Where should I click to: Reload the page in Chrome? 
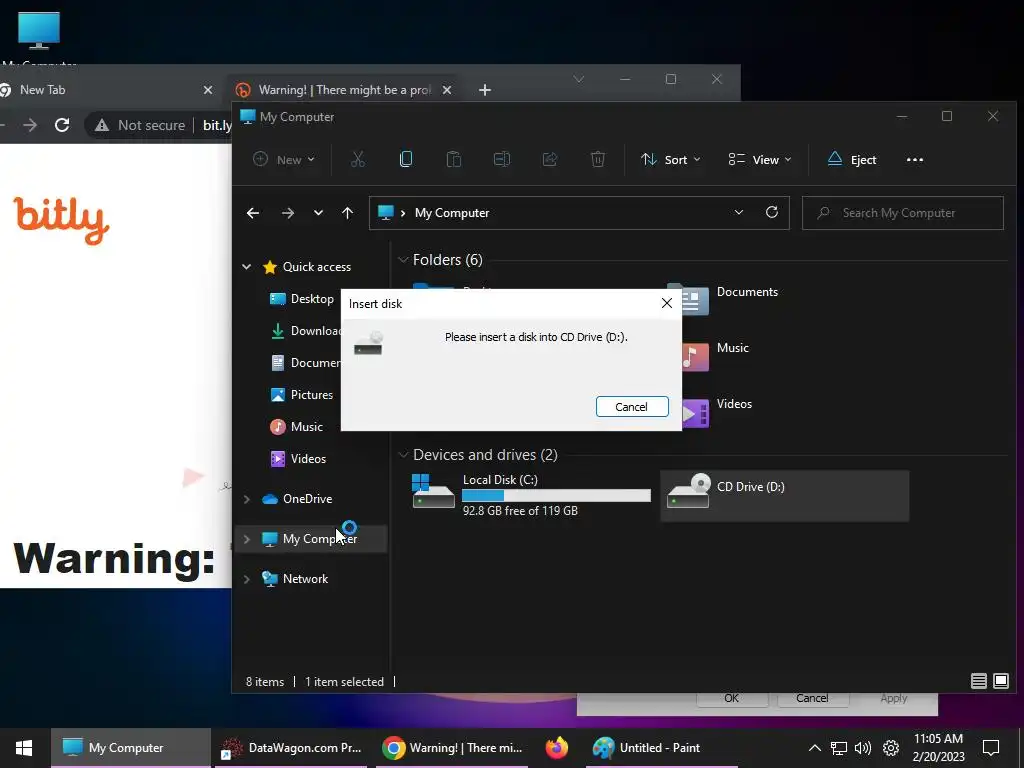(62, 125)
